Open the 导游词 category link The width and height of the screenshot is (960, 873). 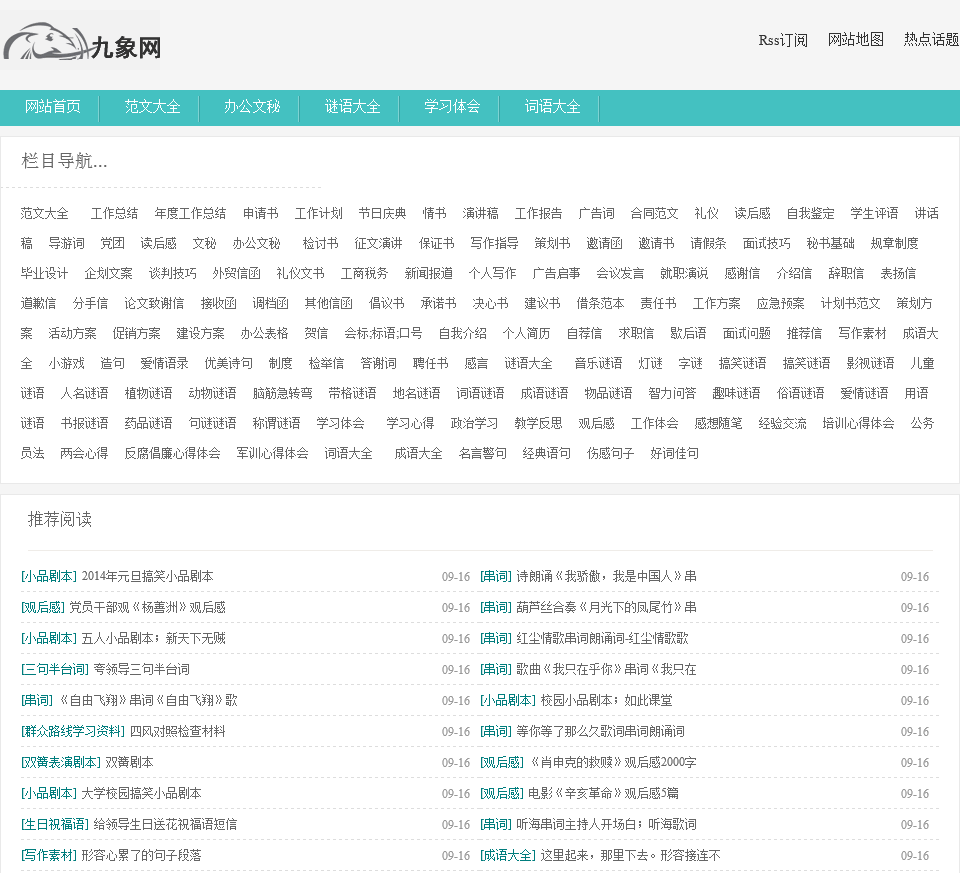coord(67,243)
